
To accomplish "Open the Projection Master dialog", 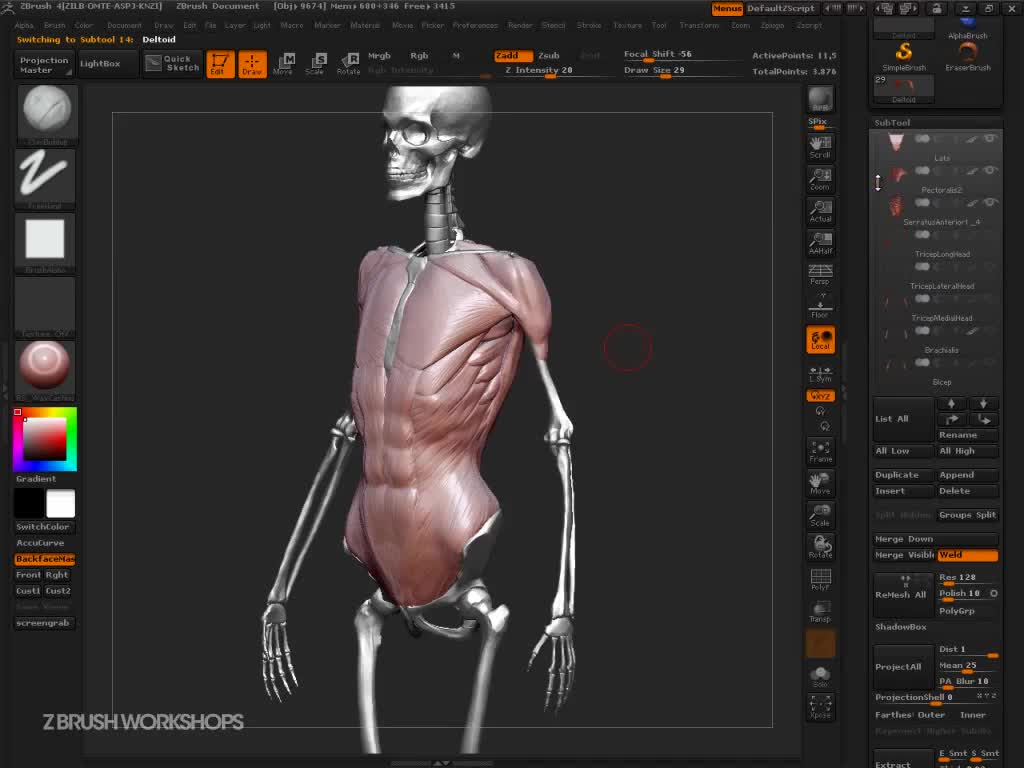I will [44, 65].
